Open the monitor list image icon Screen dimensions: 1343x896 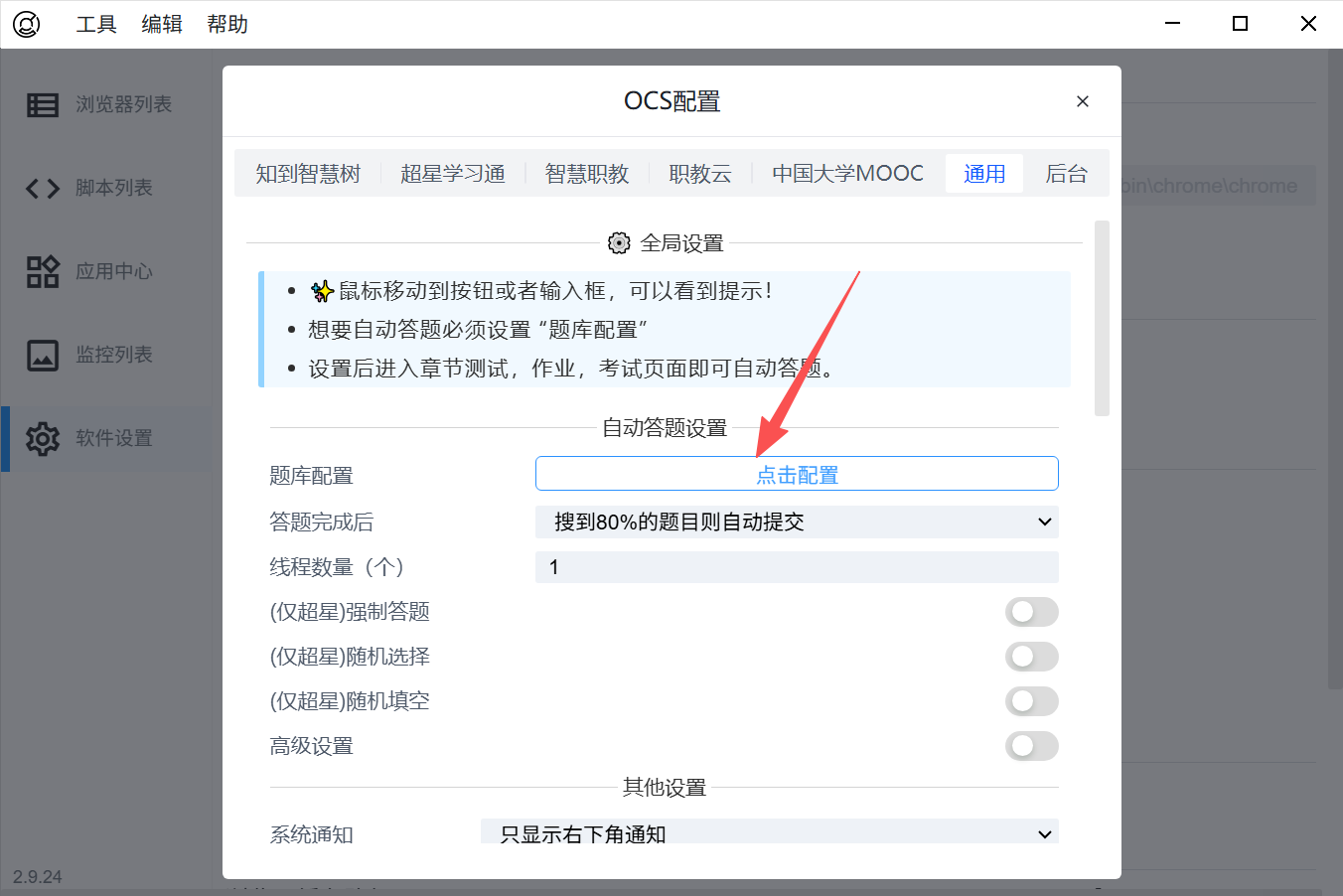(43, 355)
